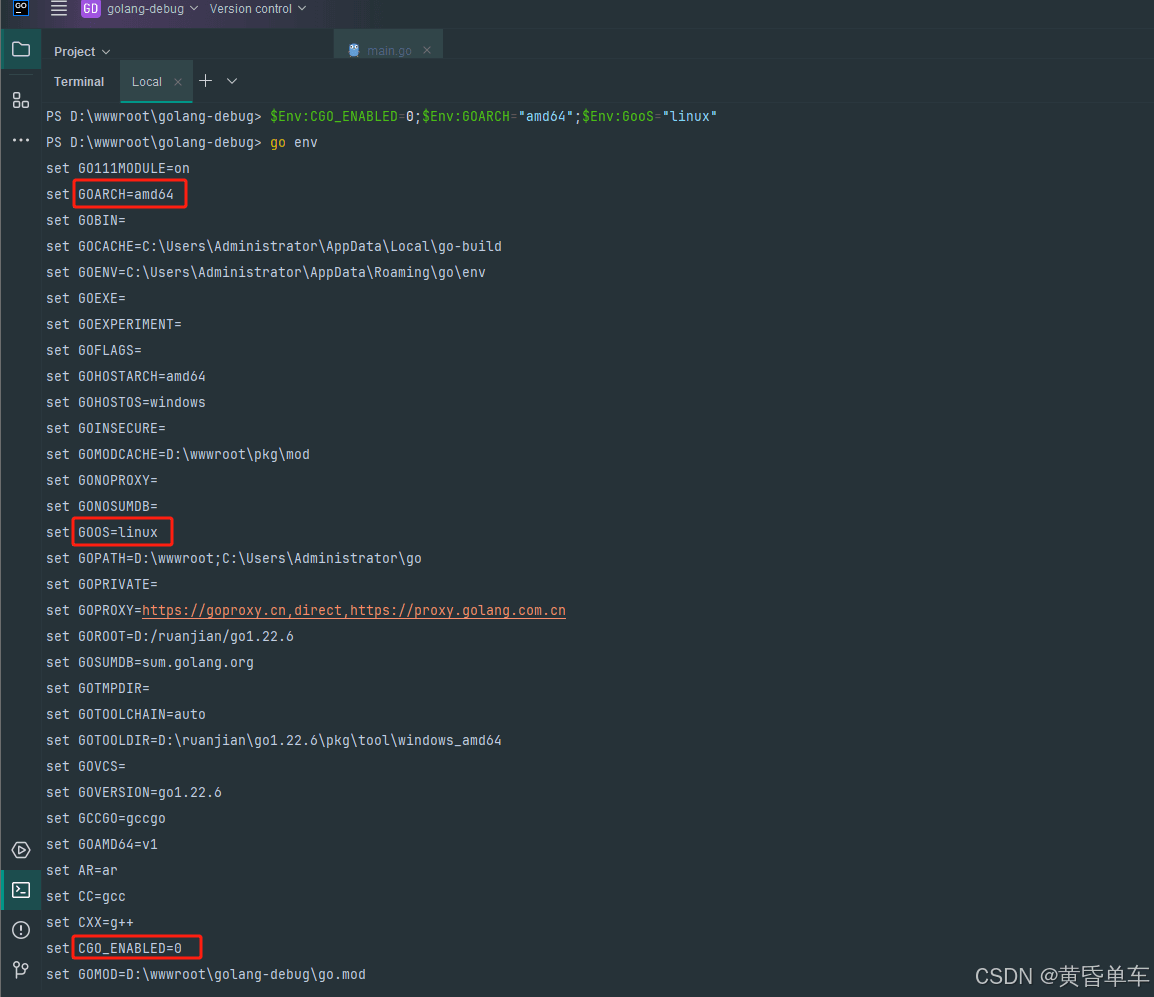Open the Structure tool window icon
Image resolution: width=1154 pixels, height=997 pixels.
tap(21, 100)
